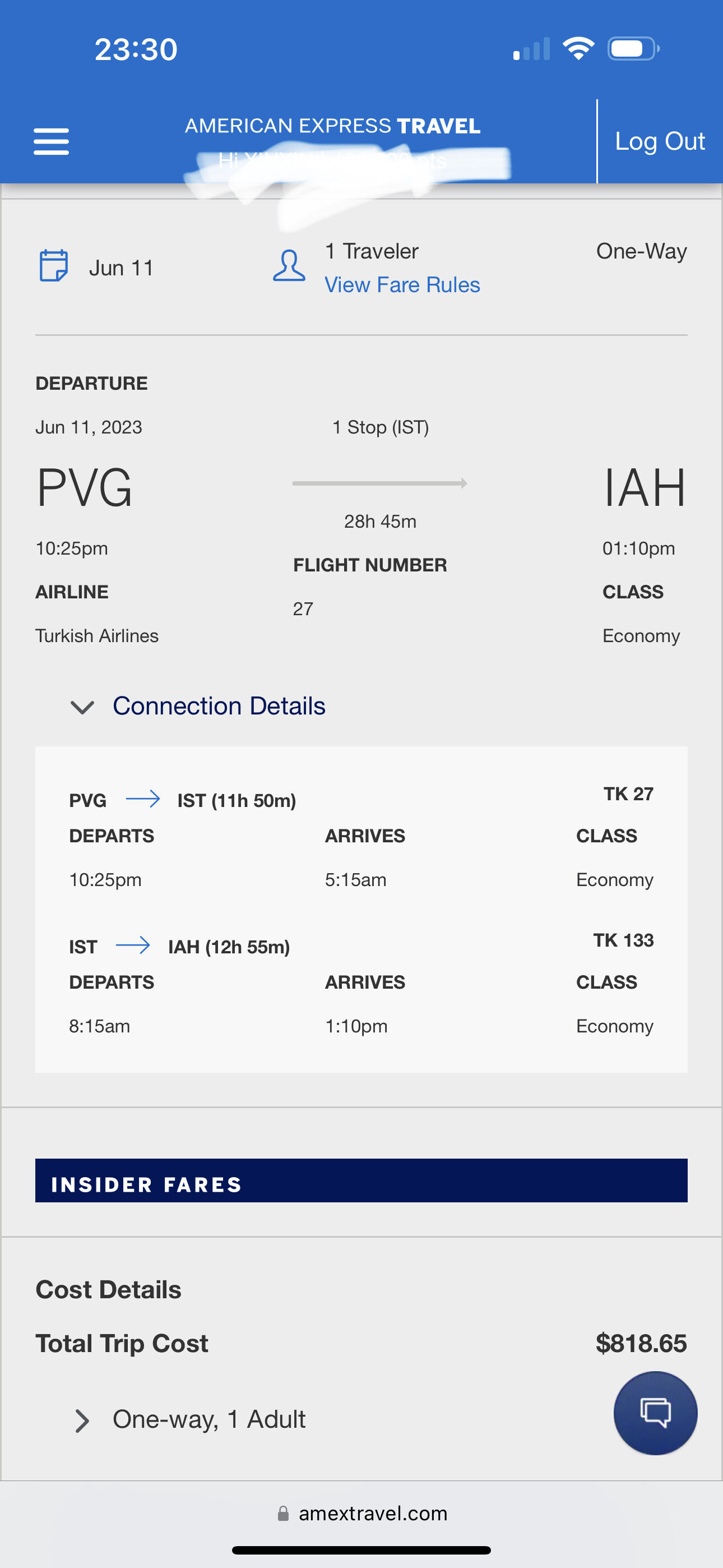Tap the traveler person icon
Image resolution: width=723 pixels, height=1568 pixels.
pyautogui.click(x=289, y=266)
